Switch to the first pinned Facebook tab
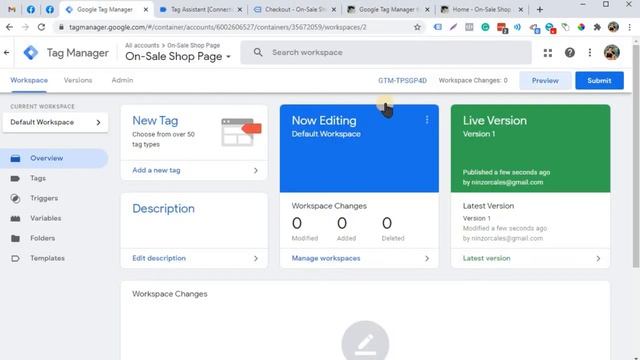The image size is (640, 360). click(x=31, y=9)
